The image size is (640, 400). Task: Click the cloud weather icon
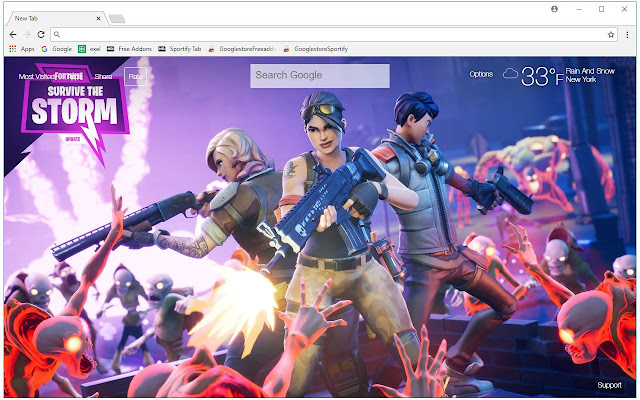510,74
